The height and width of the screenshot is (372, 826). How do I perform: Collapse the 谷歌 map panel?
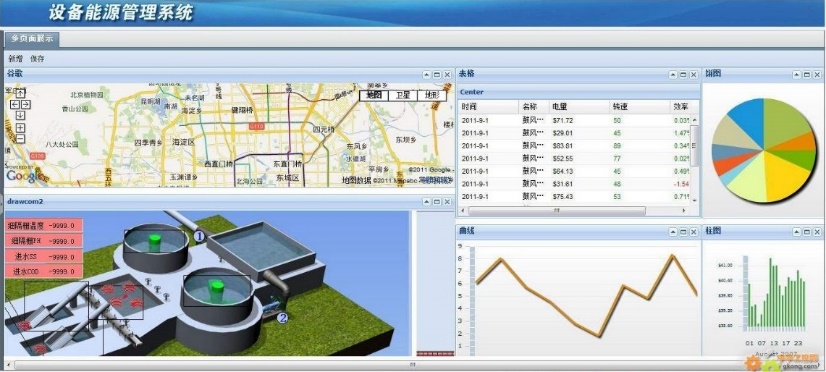point(427,75)
